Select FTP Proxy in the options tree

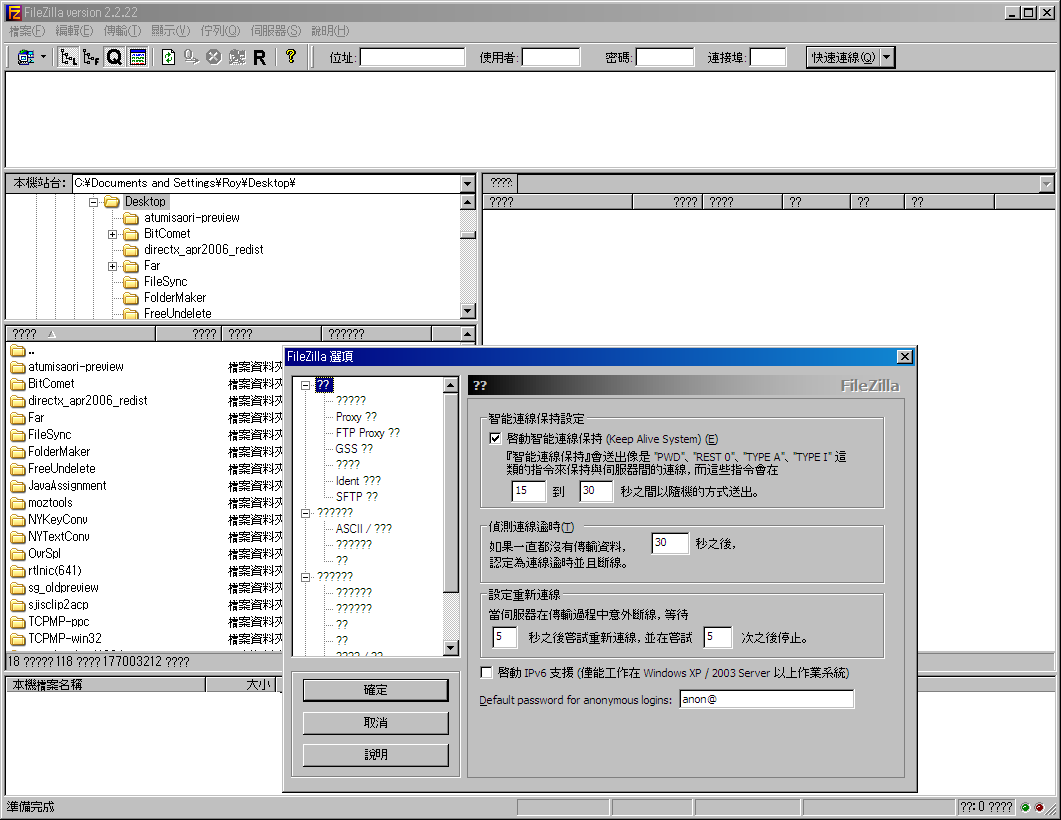[367, 433]
